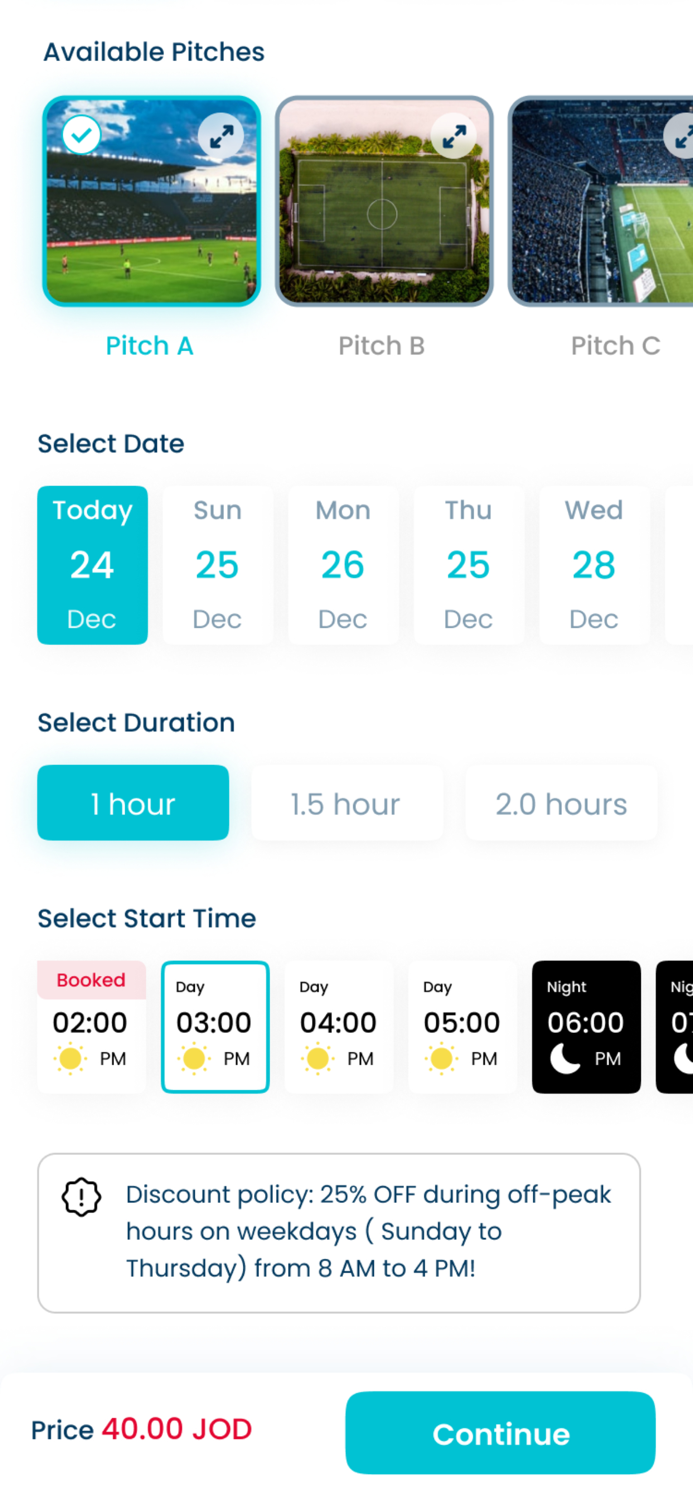
Task: Select the 1.5 hour duration
Action: (x=346, y=802)
